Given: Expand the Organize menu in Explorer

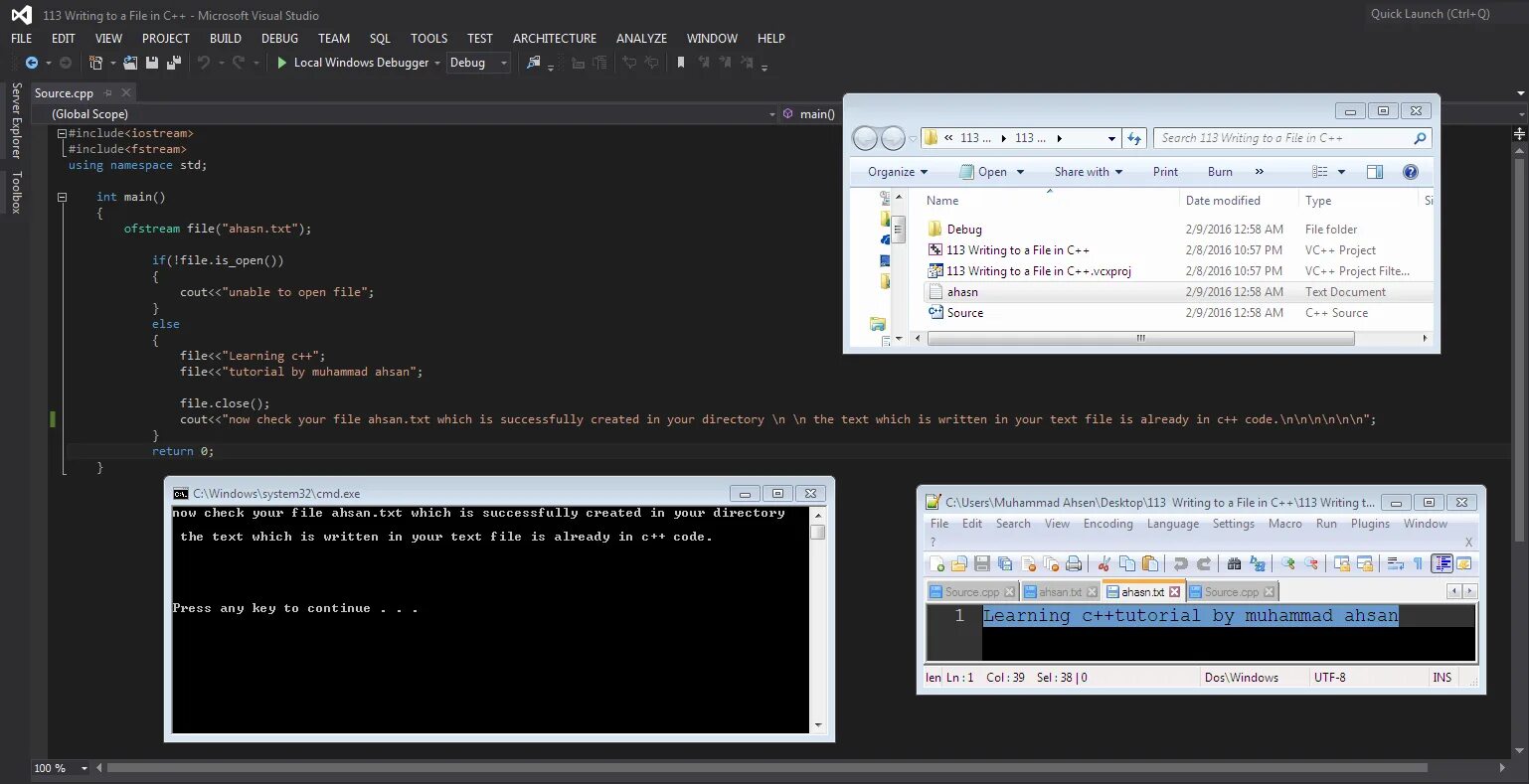Looking at the screenshot, I should [x=898, y=172].
